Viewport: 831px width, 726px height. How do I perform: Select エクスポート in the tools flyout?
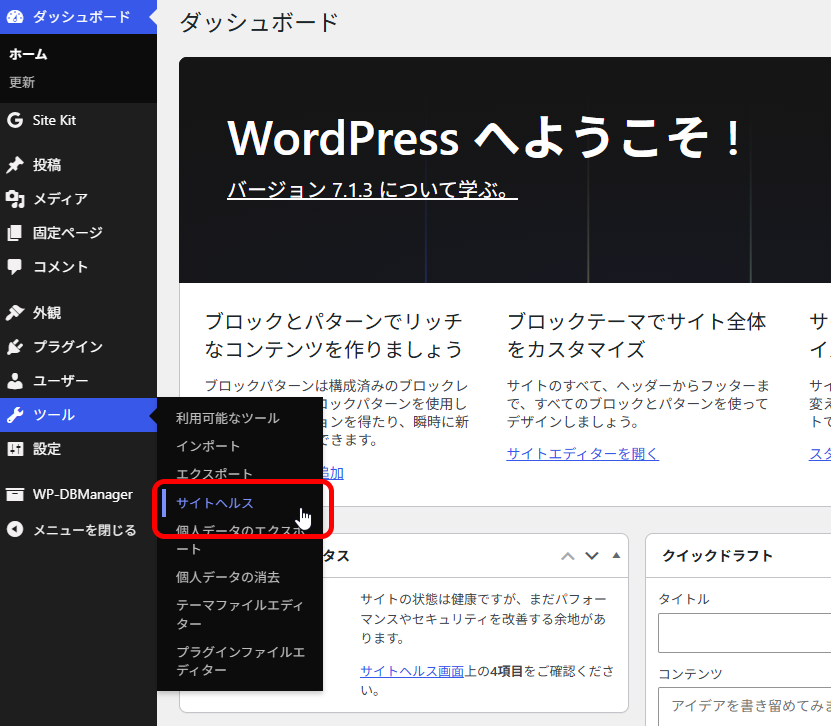[214, 474]
